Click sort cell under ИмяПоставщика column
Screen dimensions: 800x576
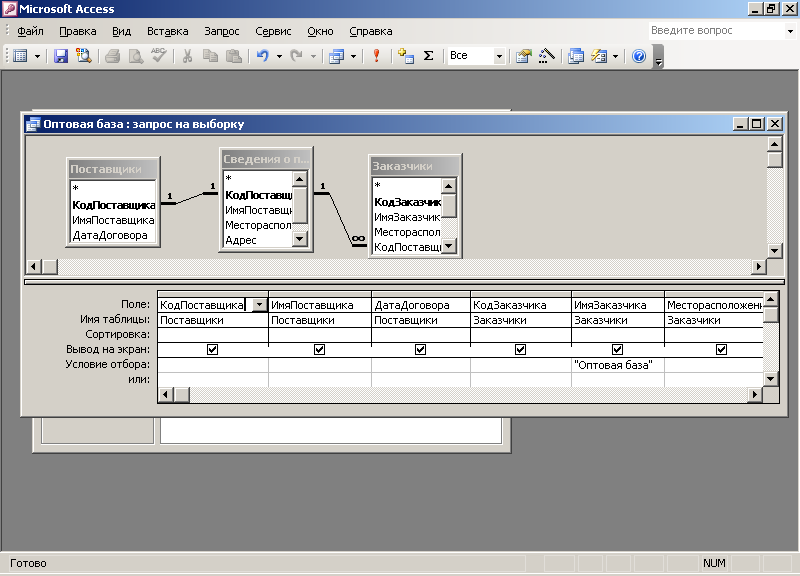[x=320, y=335]
